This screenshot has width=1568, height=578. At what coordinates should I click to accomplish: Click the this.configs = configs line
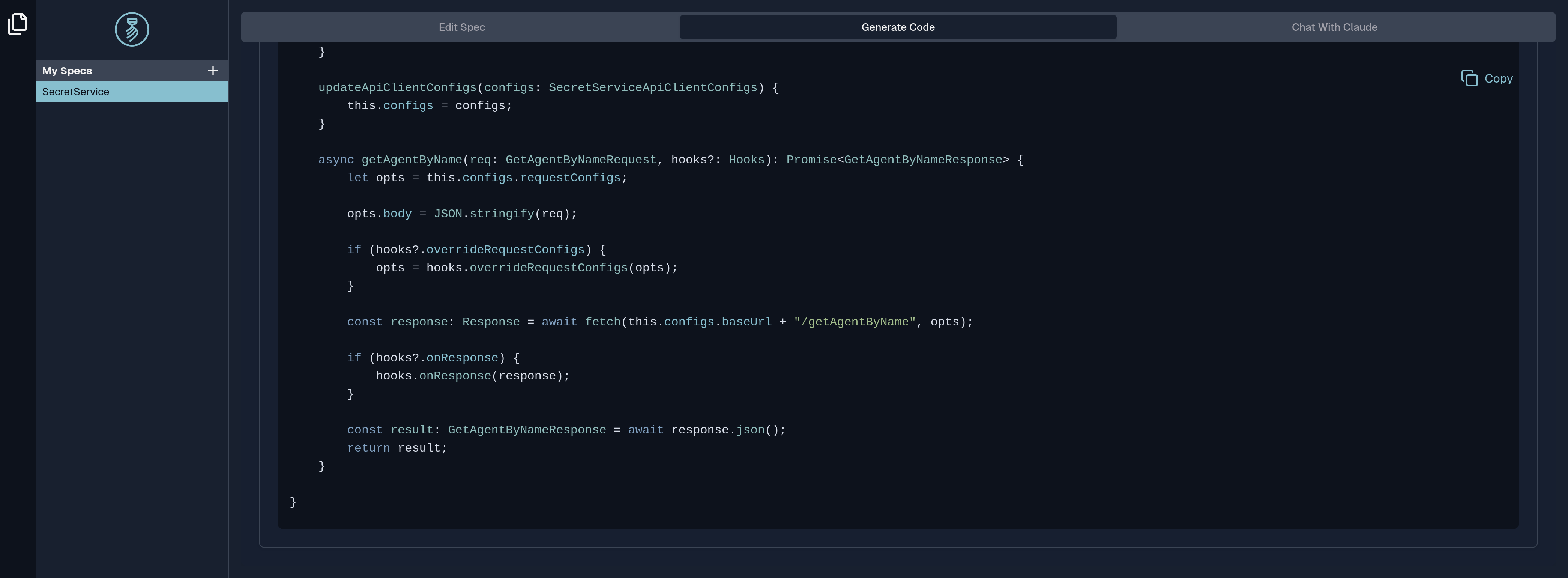429,106
